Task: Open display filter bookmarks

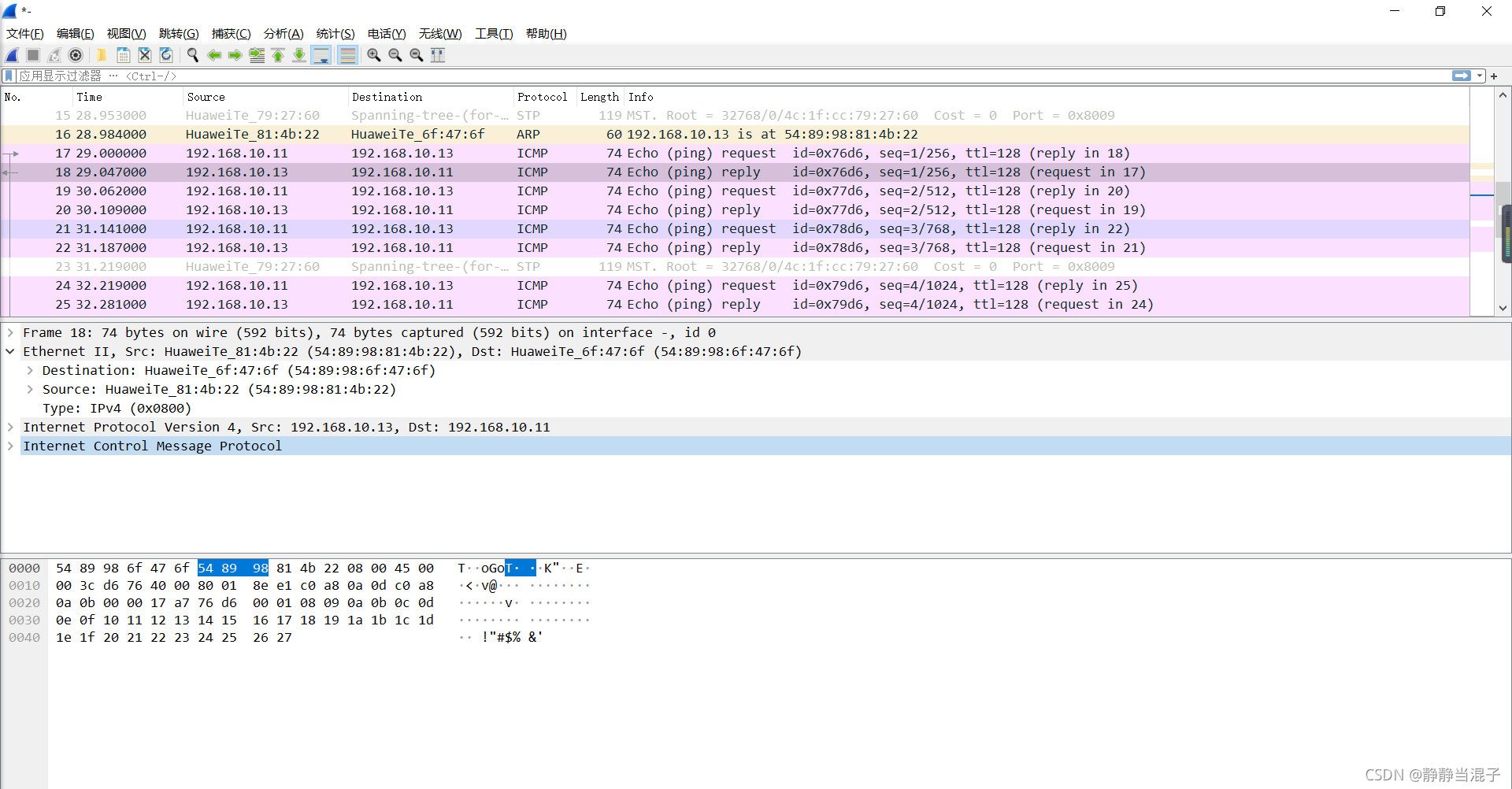Action: coord(9,76)
